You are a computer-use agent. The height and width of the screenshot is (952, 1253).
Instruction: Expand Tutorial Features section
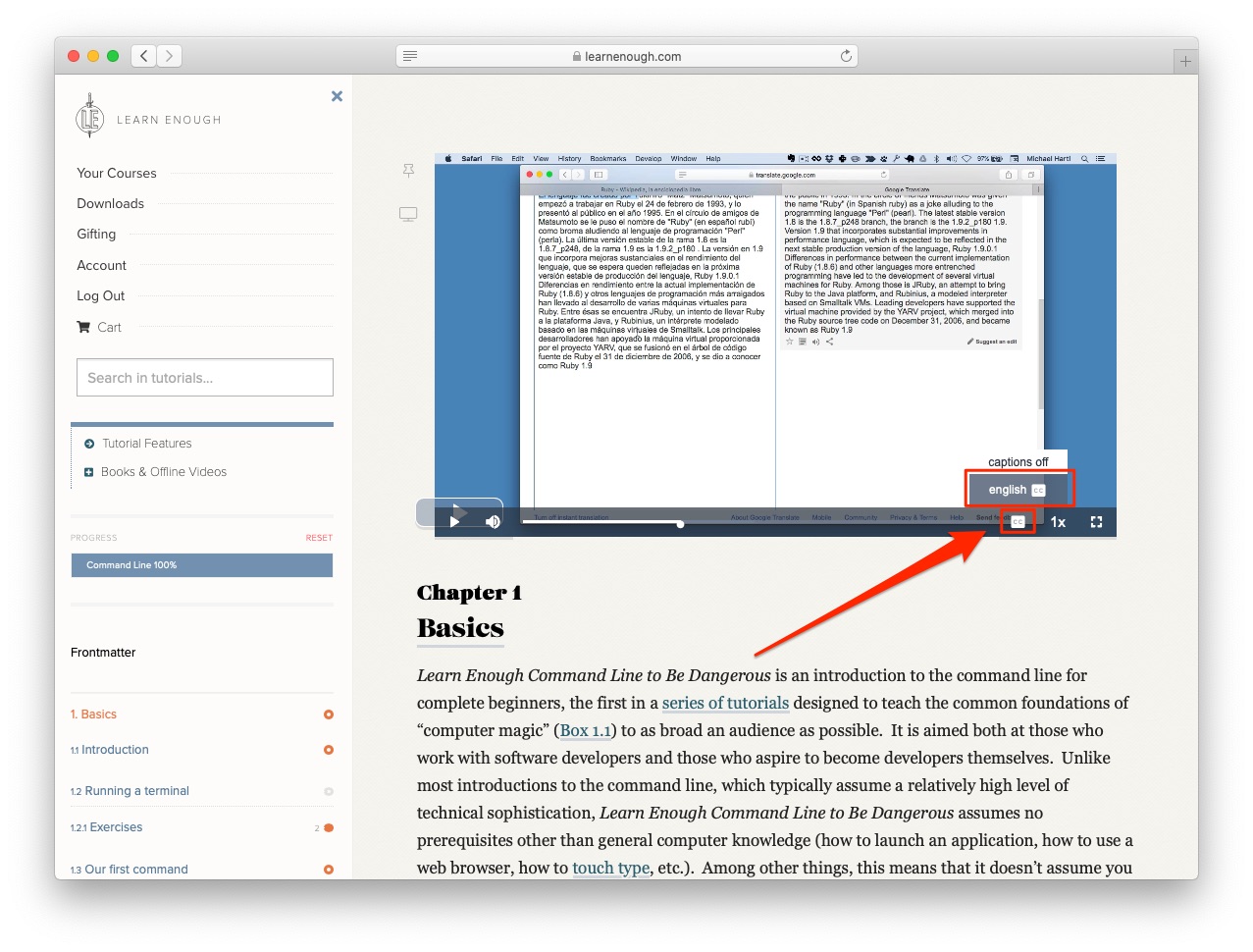[x=146, y=444]
